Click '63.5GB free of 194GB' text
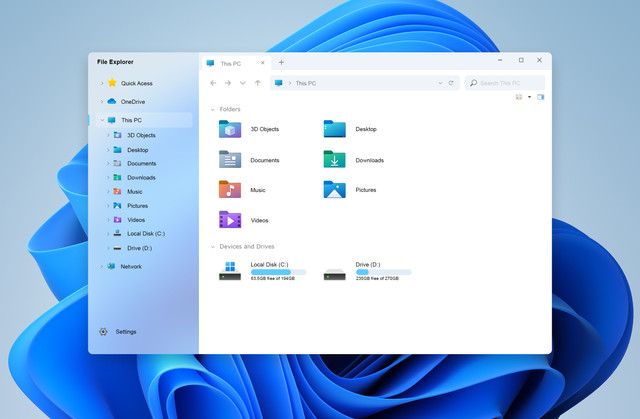 (273, 279)
